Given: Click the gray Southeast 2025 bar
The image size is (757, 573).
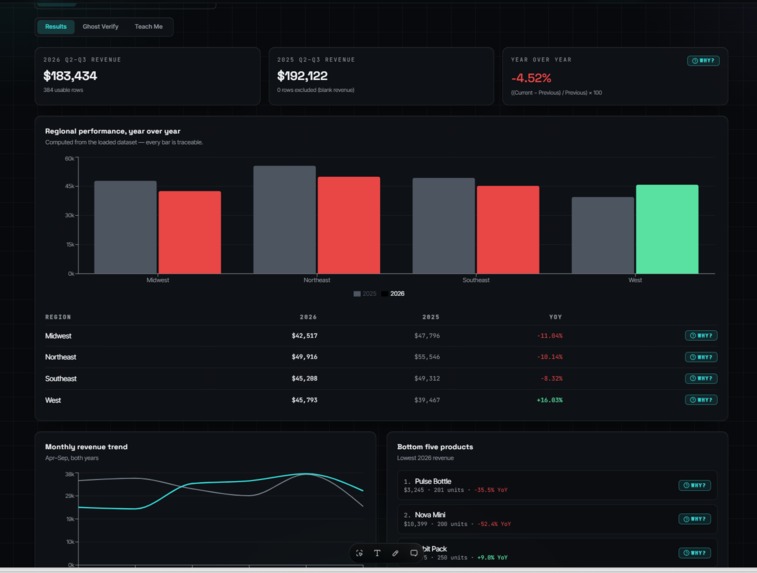Looking at the screenshot, I should pos(443,226).
